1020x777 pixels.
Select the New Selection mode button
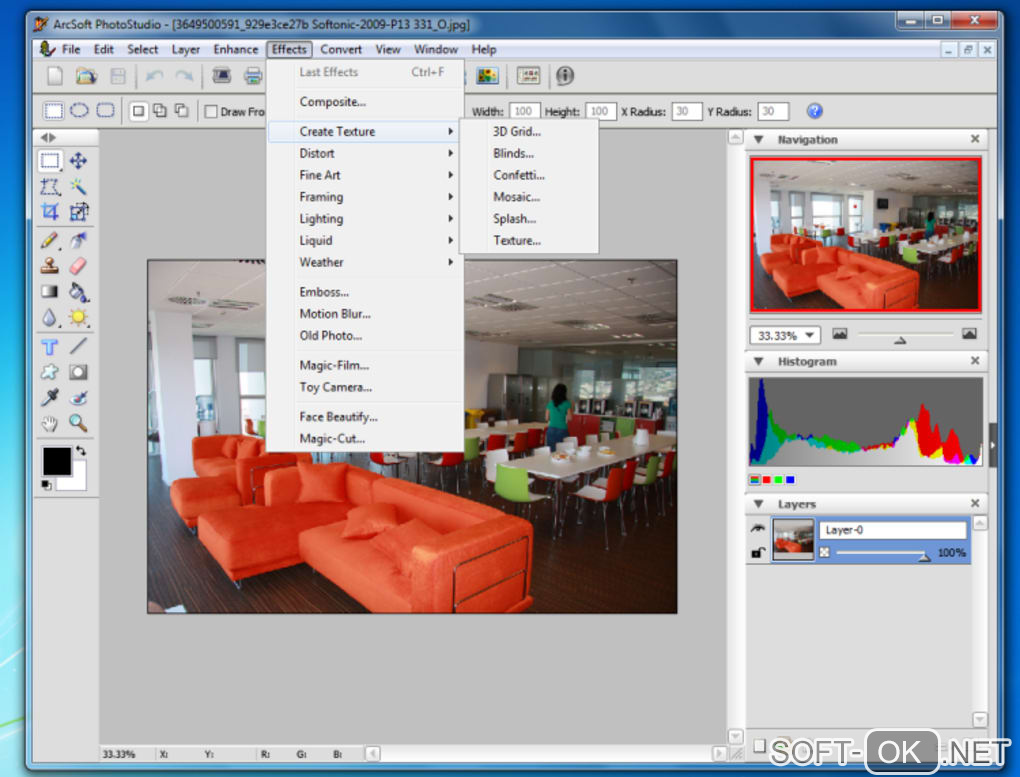[139, 111]
